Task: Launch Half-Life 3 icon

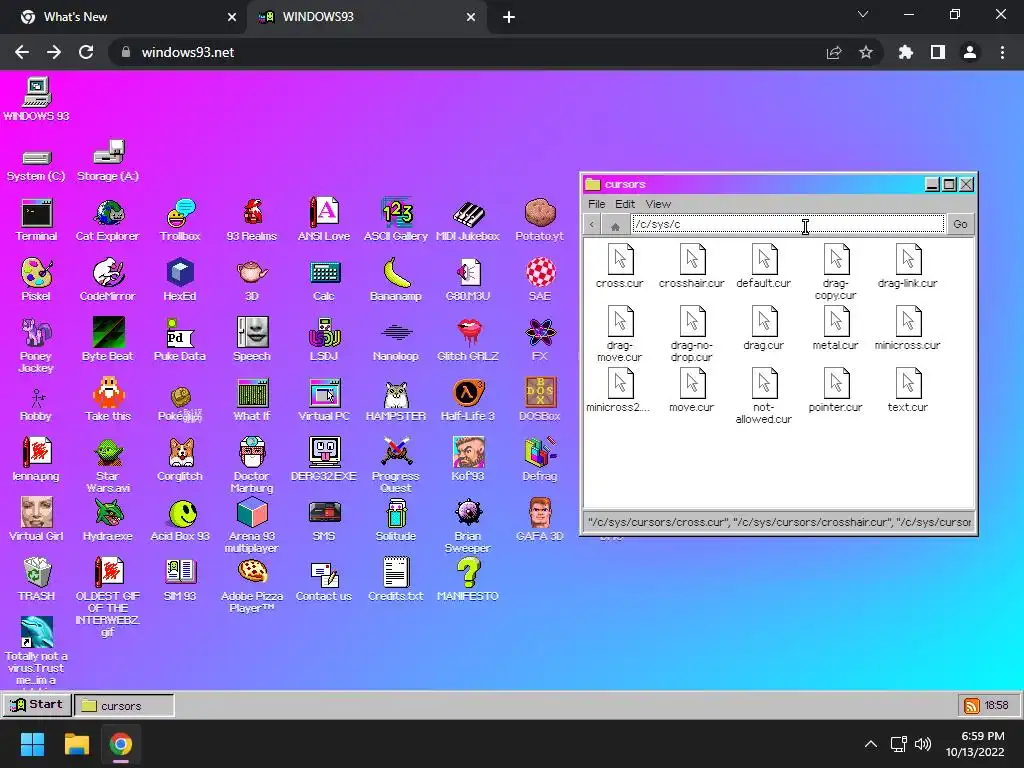Action: (468, 400)
